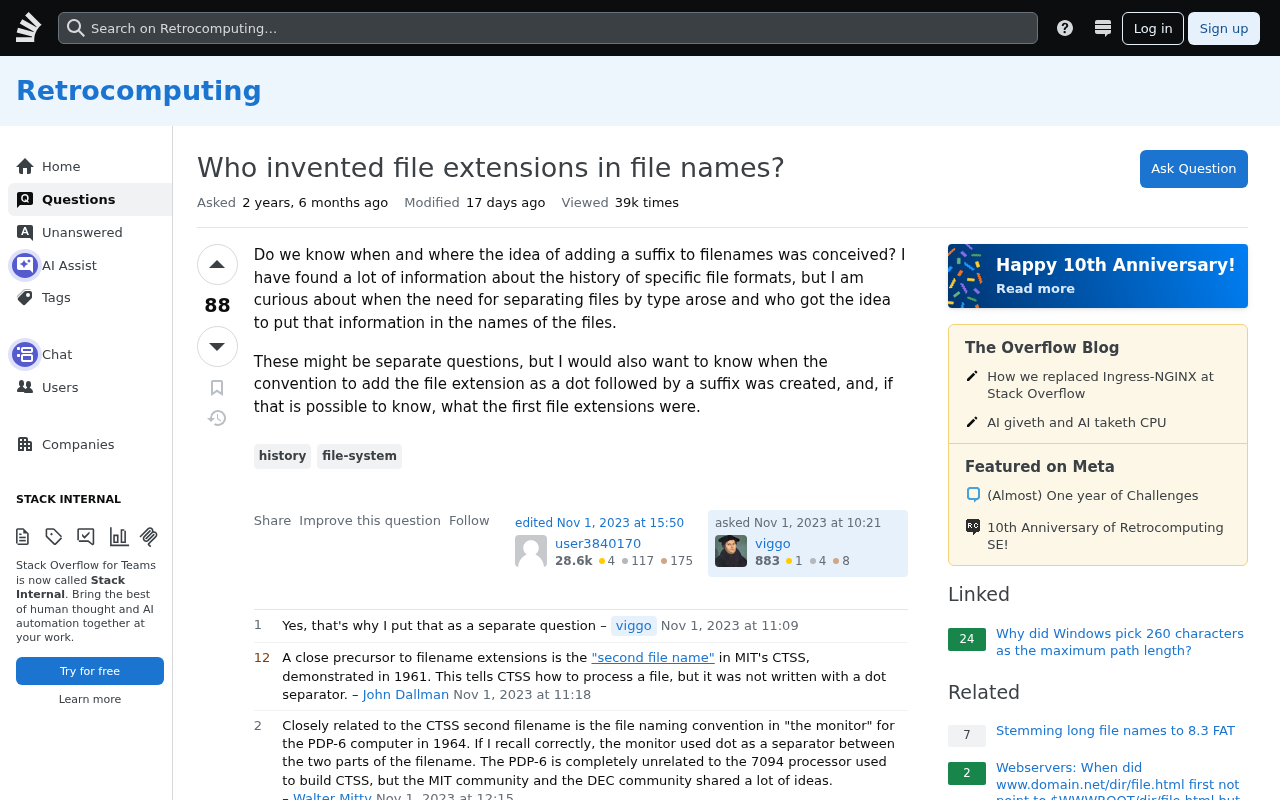Open the help center question-mark icon
Screen dimensions: 1280x800
coord(1065,28)
